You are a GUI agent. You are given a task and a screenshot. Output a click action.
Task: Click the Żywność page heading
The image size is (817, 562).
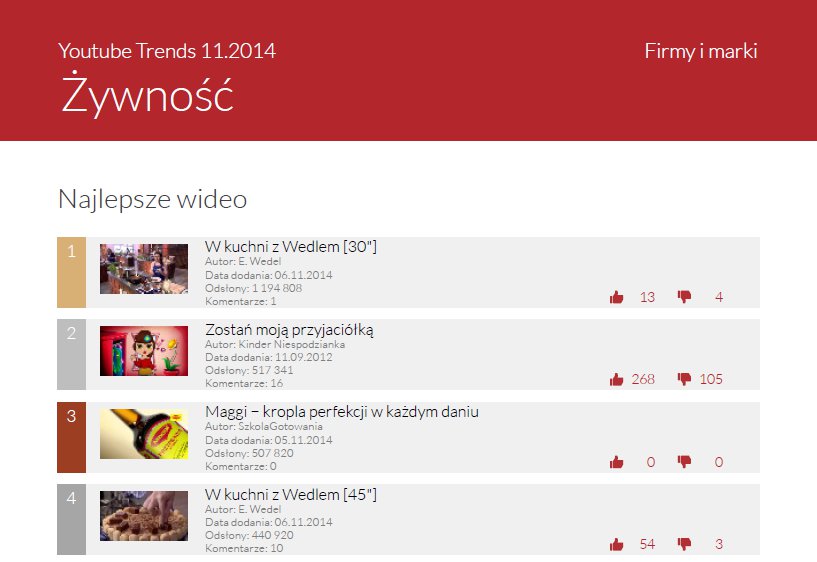147,95
